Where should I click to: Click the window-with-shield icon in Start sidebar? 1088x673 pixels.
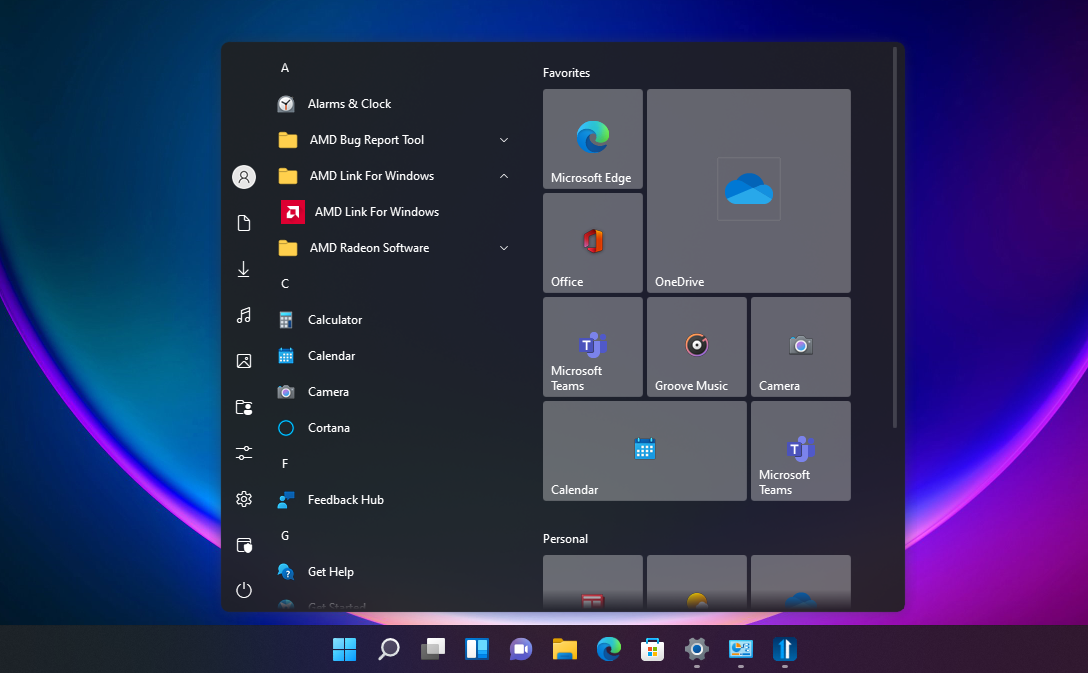click(244, 545)
